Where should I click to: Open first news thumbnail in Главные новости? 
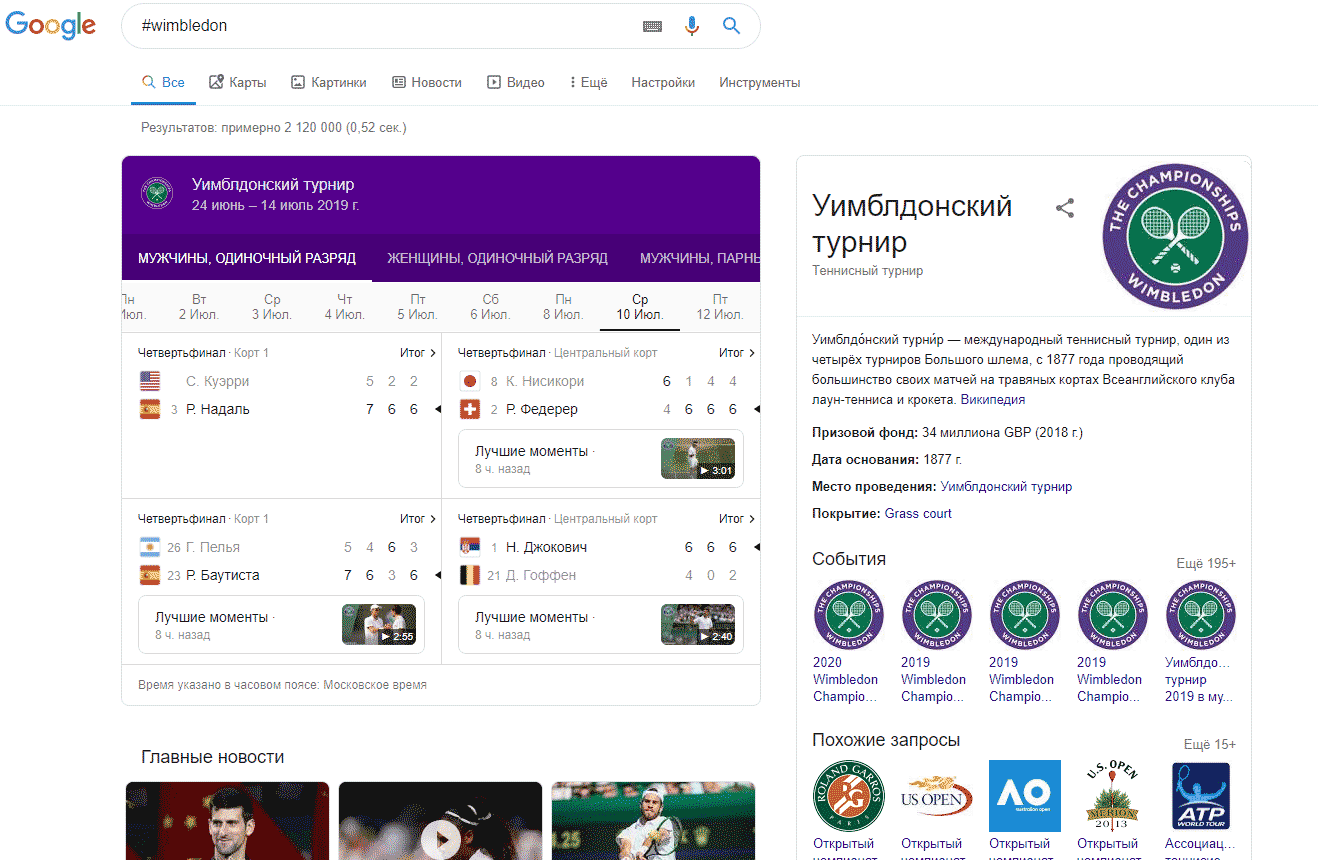coord(227,821)
